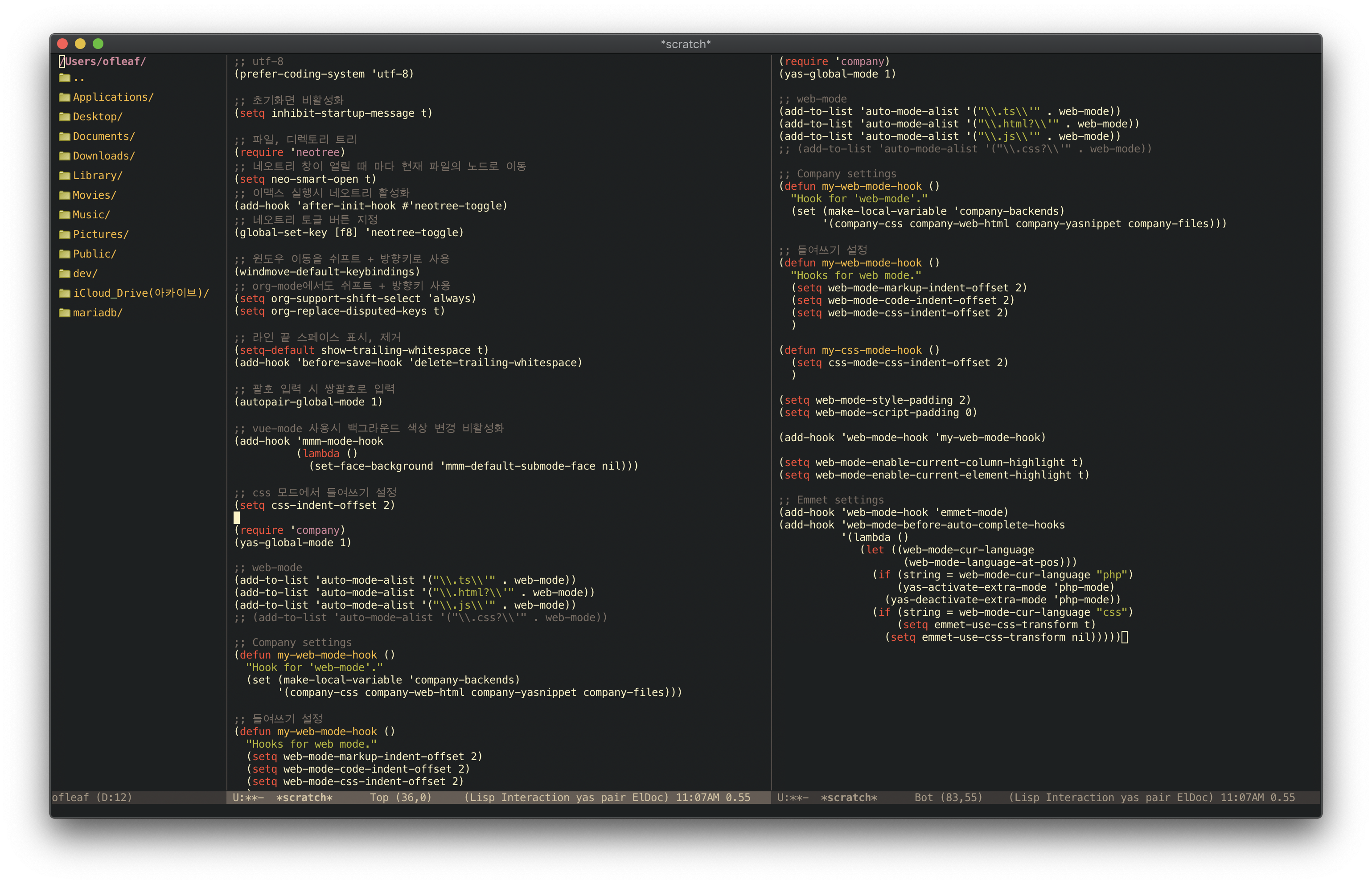This screenshot has height=884, width=1372.
Task: Click *scratch* buffer name in left mode line
Action: tap(304, 797)
